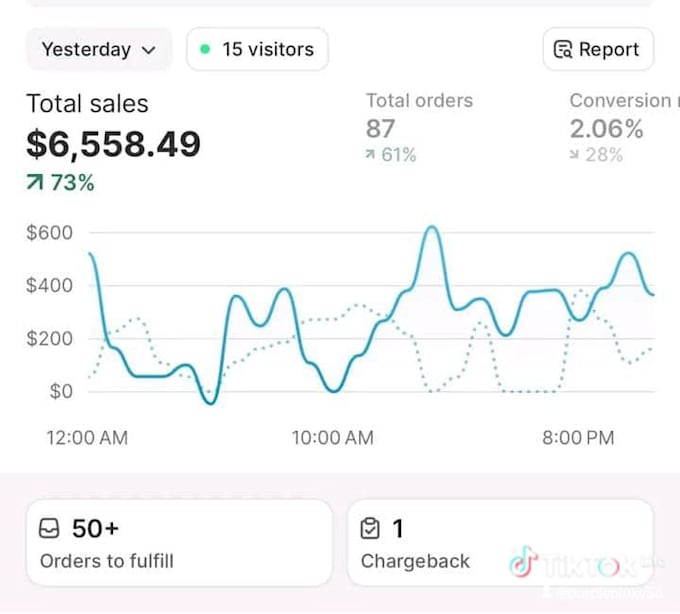Open the Yesterday date range dropdown
The height and width of the screenshot is (614, 680).
click(99, 49)
